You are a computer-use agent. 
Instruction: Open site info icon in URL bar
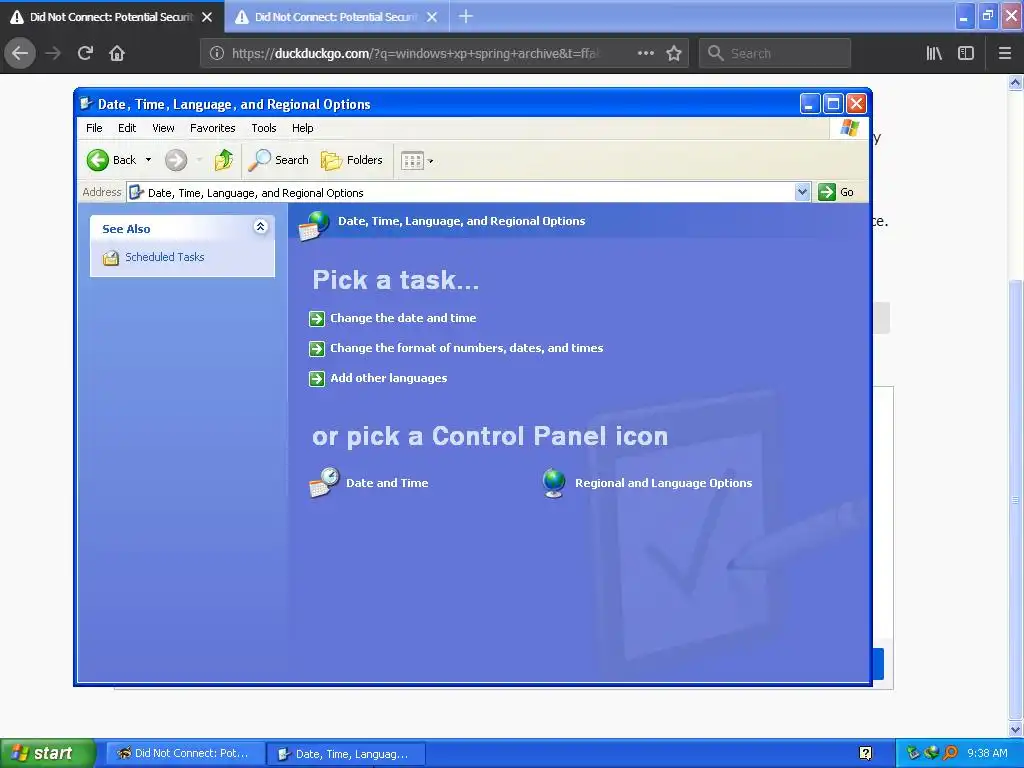pyautogui.click(x=217, y=54)
